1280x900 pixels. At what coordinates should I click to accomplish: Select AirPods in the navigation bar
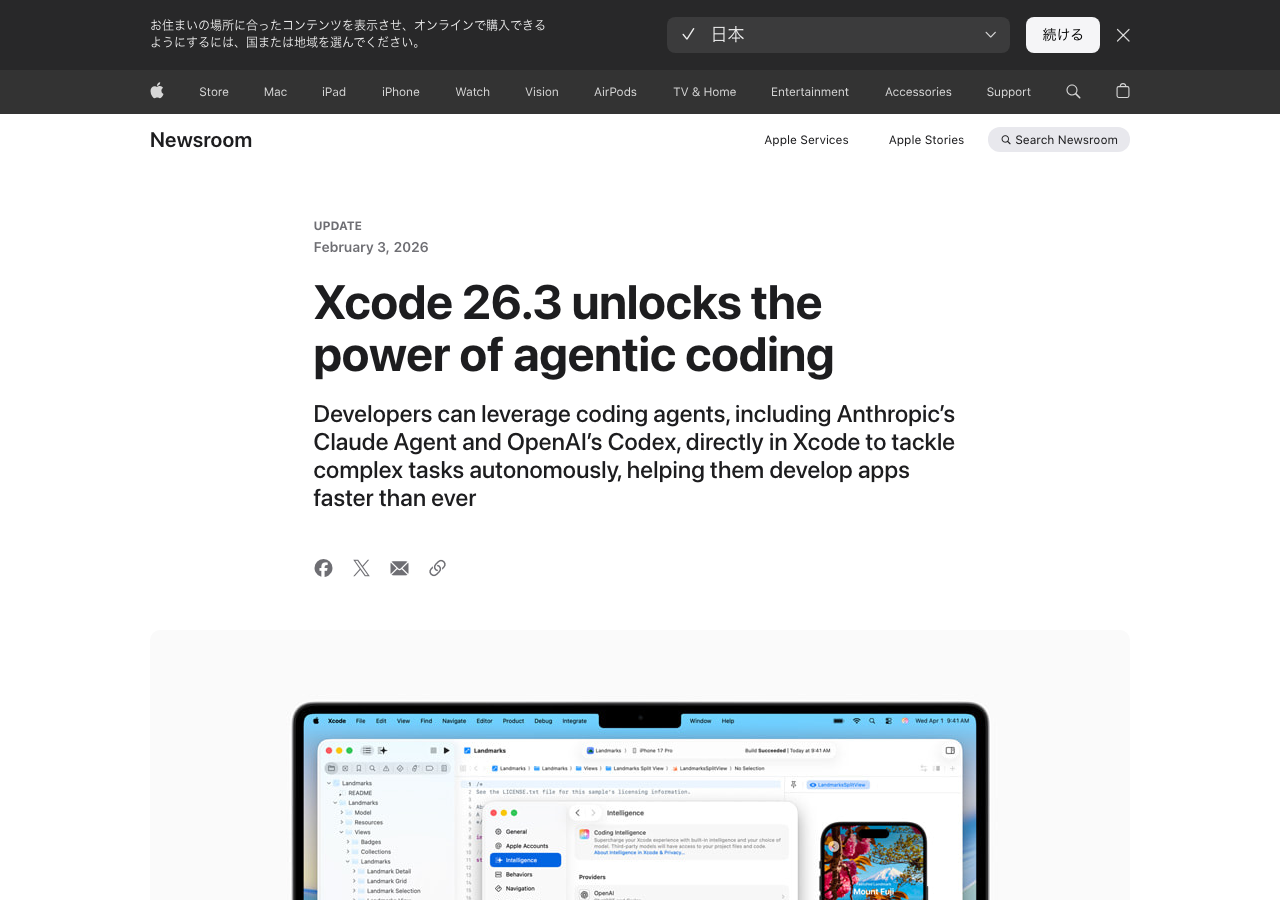click(615, 92)
